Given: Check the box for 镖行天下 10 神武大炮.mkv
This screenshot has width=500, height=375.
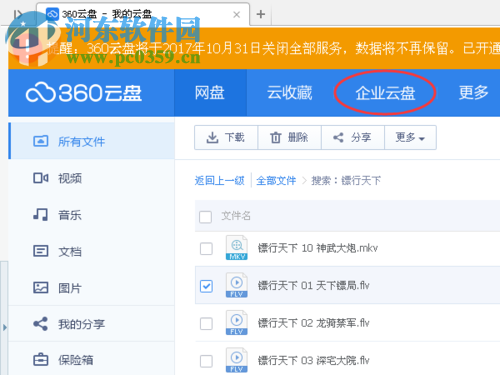Looking at the screenshot, I should [x=206, y=249].
